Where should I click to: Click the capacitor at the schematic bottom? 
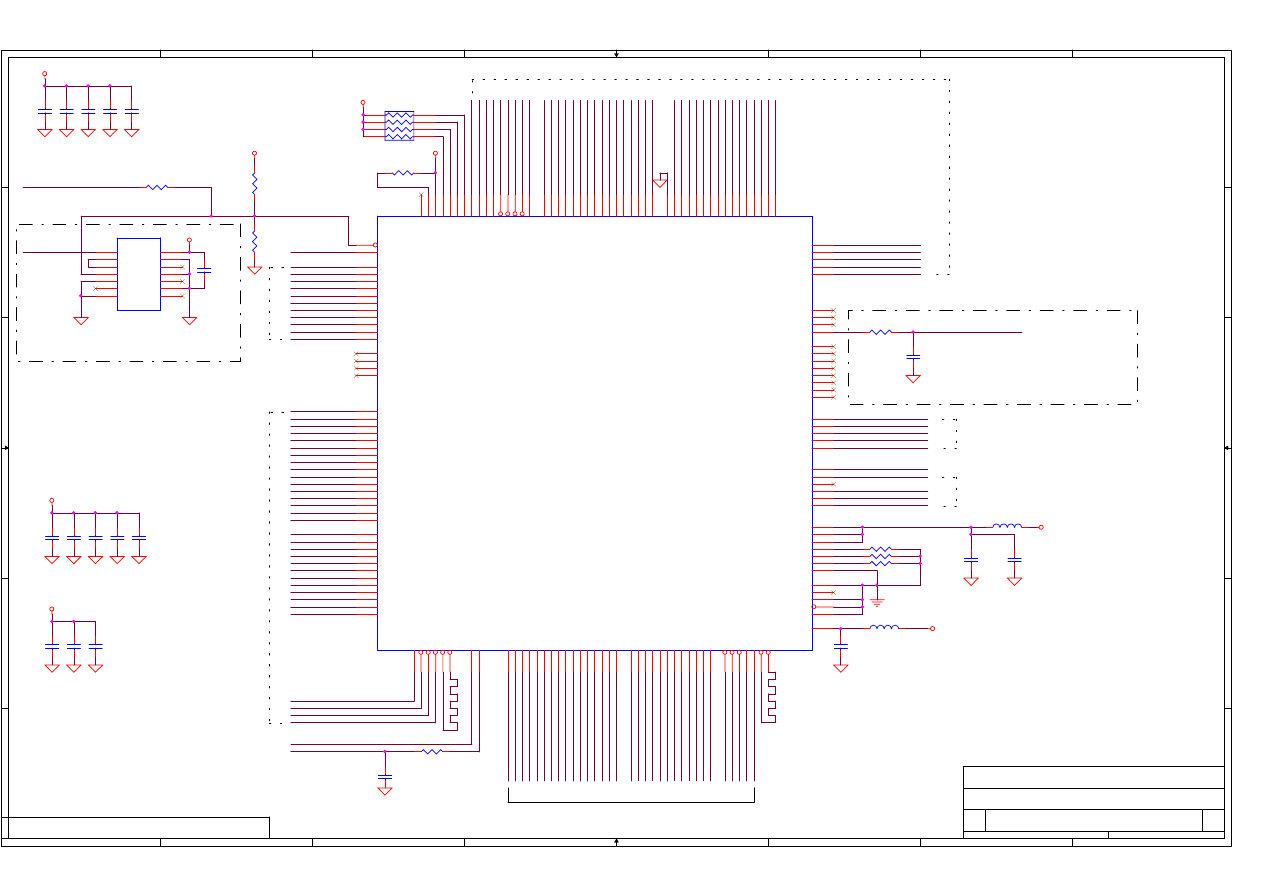coord(385,776)
